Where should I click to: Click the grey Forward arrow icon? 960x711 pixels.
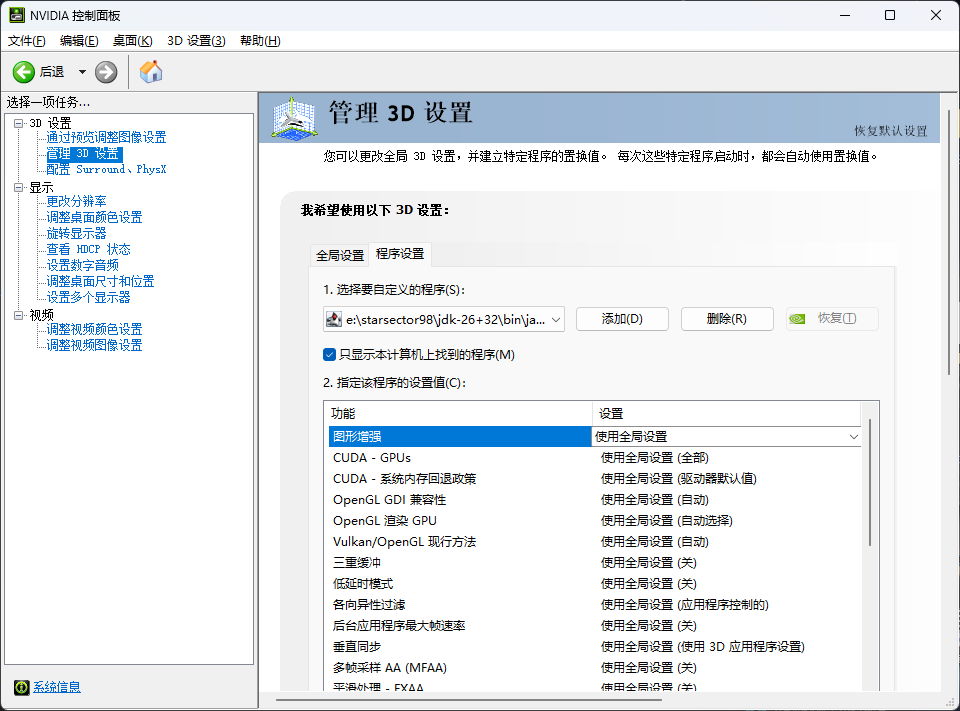click(106, 72)
